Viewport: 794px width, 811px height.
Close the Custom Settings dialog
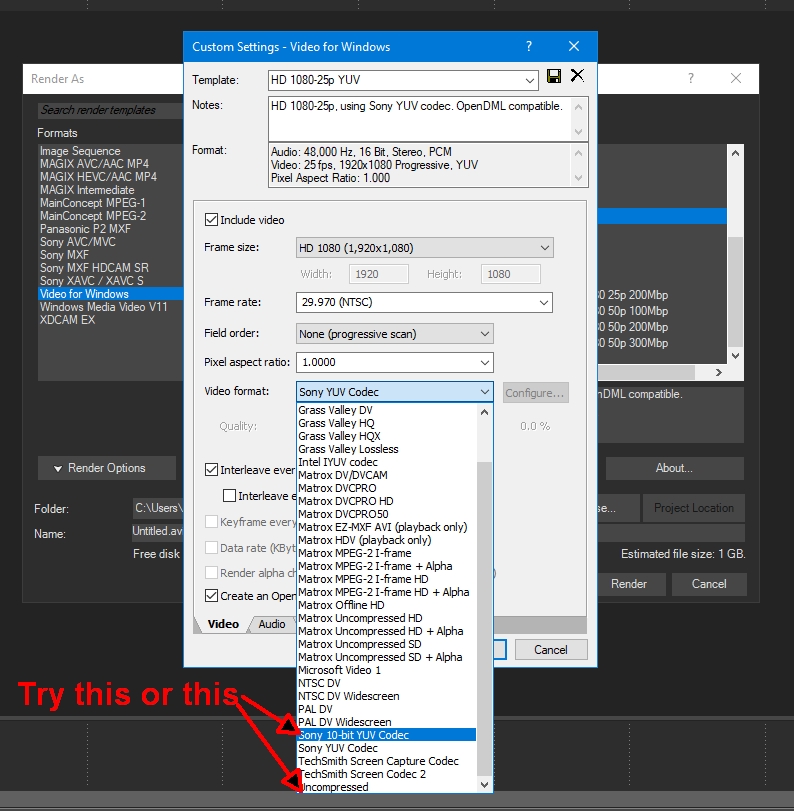[574, 47]
